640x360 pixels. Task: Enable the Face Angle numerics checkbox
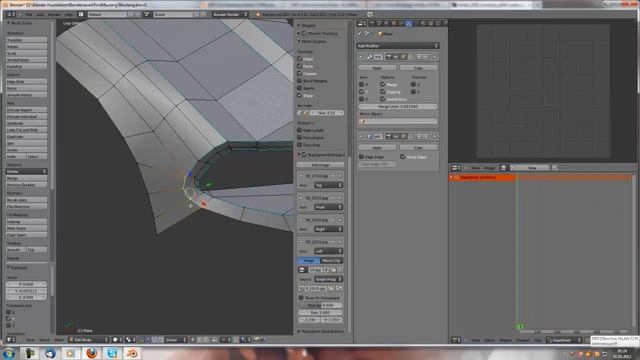(300, 138)
